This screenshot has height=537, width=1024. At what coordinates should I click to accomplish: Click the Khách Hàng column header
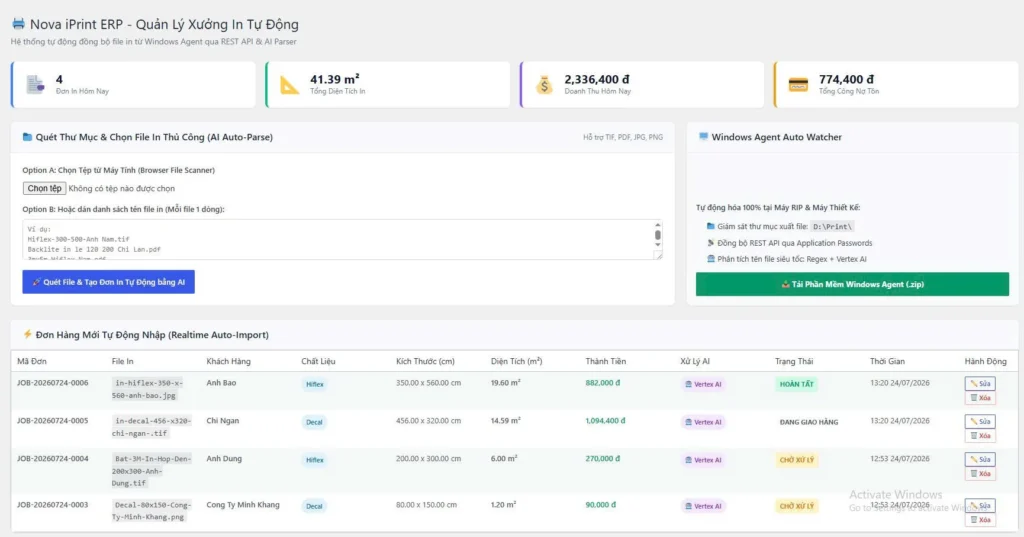229,361
